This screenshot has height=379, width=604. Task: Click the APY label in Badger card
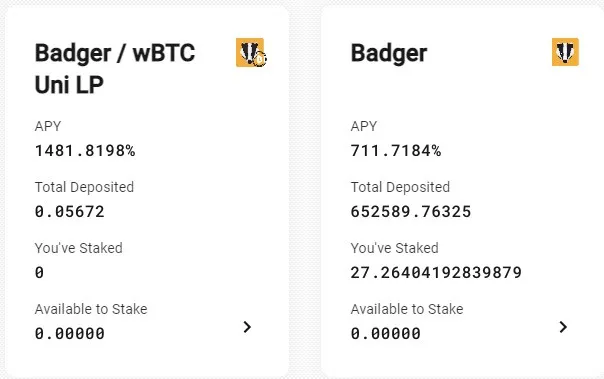[364, 126]
